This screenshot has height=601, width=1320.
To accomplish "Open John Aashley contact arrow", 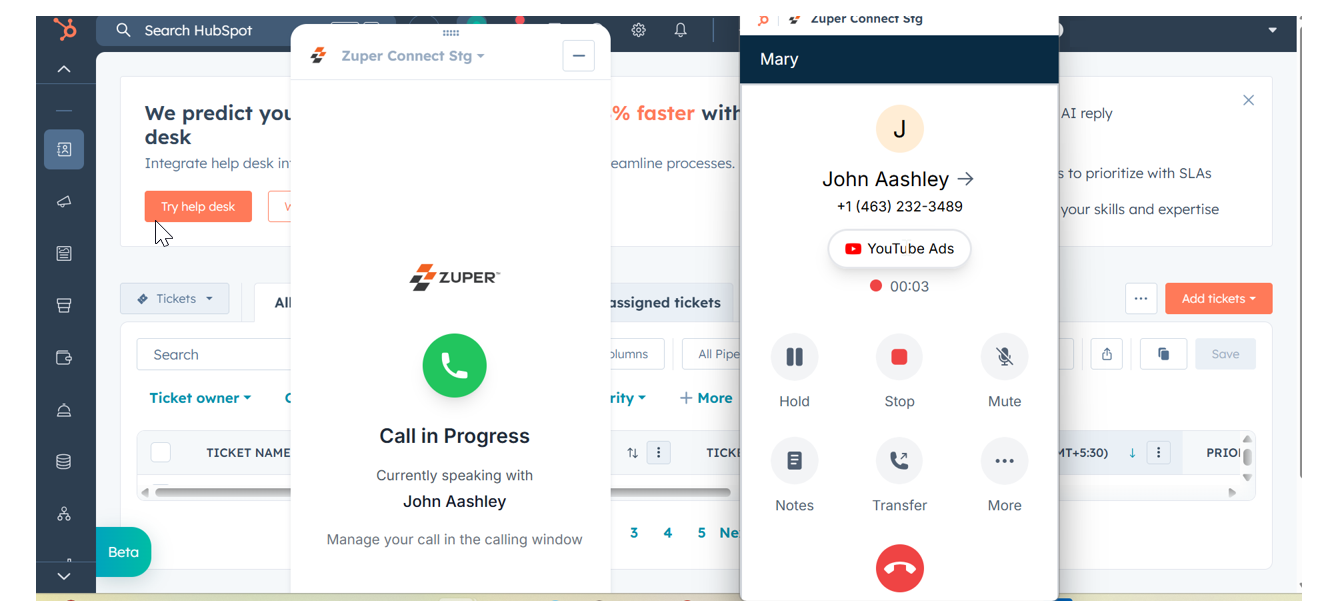I will [965, 179].
